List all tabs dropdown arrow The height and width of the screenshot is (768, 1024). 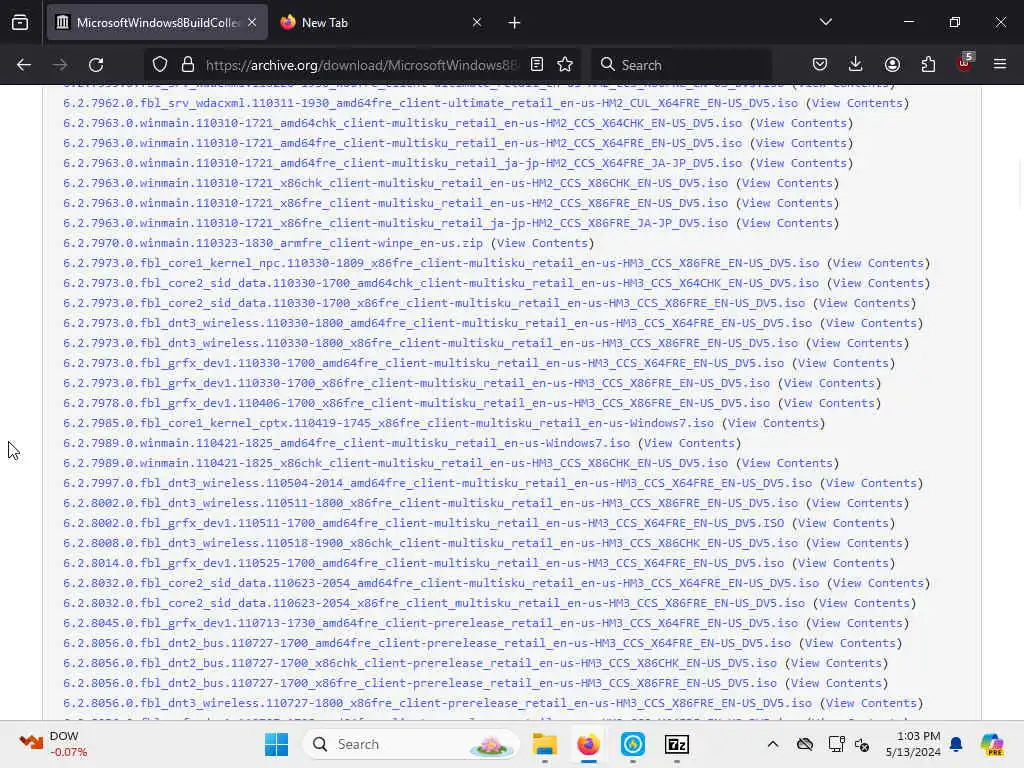point(825,23)
